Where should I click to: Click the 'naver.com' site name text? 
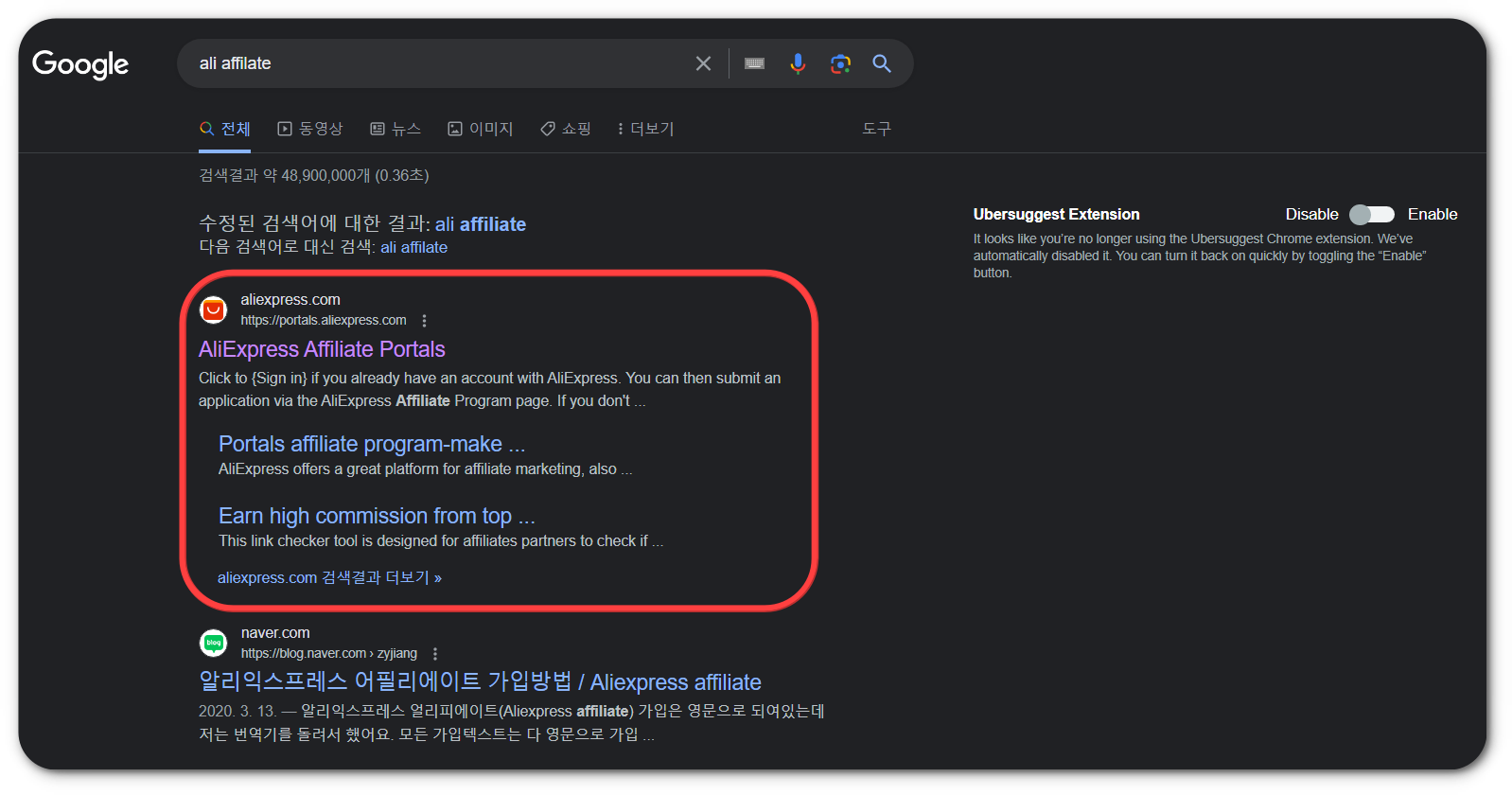[x=275, y=633]
